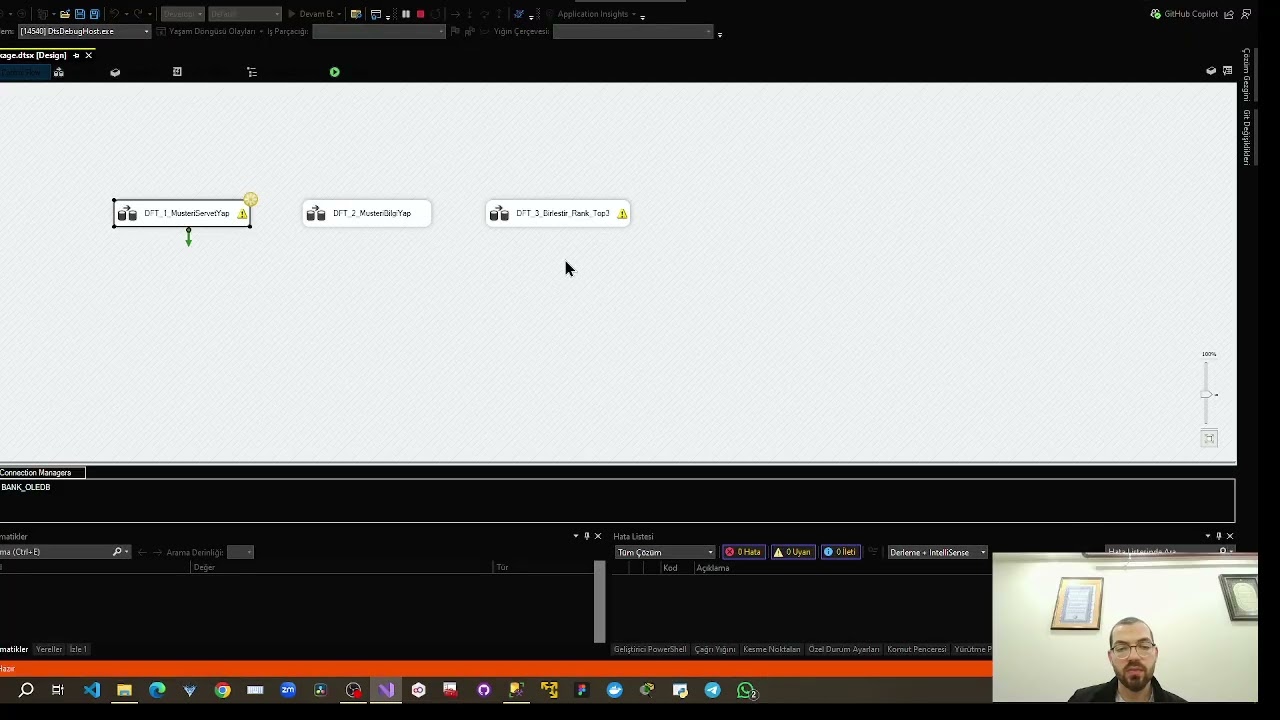The image size is (1280, 720).
Task: Select the BANK_OLEDB connection manager
Action: pos(26,487)
